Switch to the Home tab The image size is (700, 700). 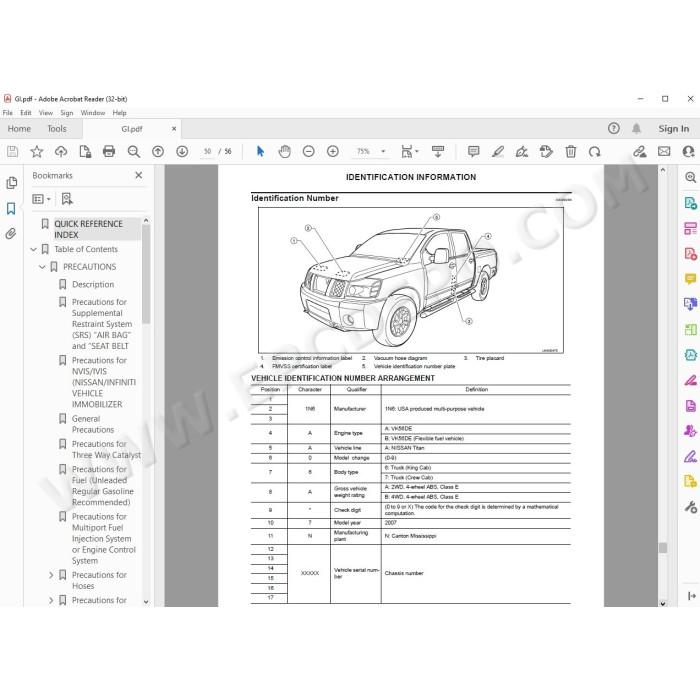click(x=19, y=129)
